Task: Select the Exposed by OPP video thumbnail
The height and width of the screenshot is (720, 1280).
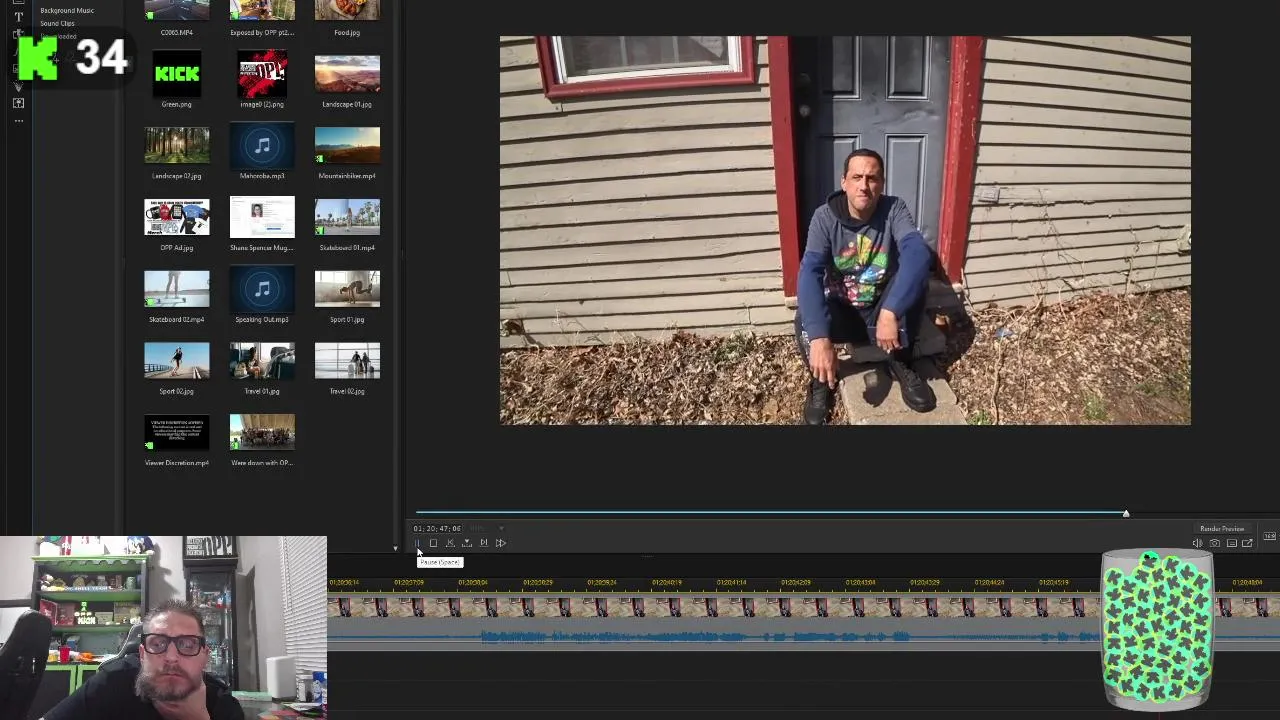Action: pos(262,10)
